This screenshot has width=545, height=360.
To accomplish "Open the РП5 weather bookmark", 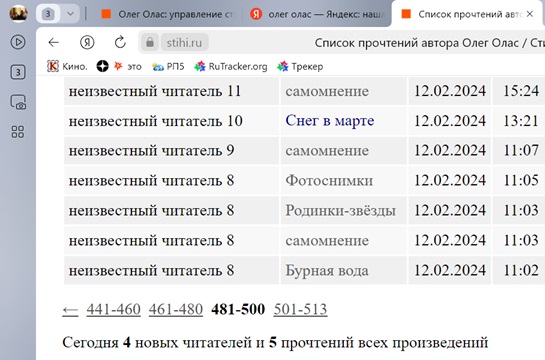I will [x=168, y=66].
